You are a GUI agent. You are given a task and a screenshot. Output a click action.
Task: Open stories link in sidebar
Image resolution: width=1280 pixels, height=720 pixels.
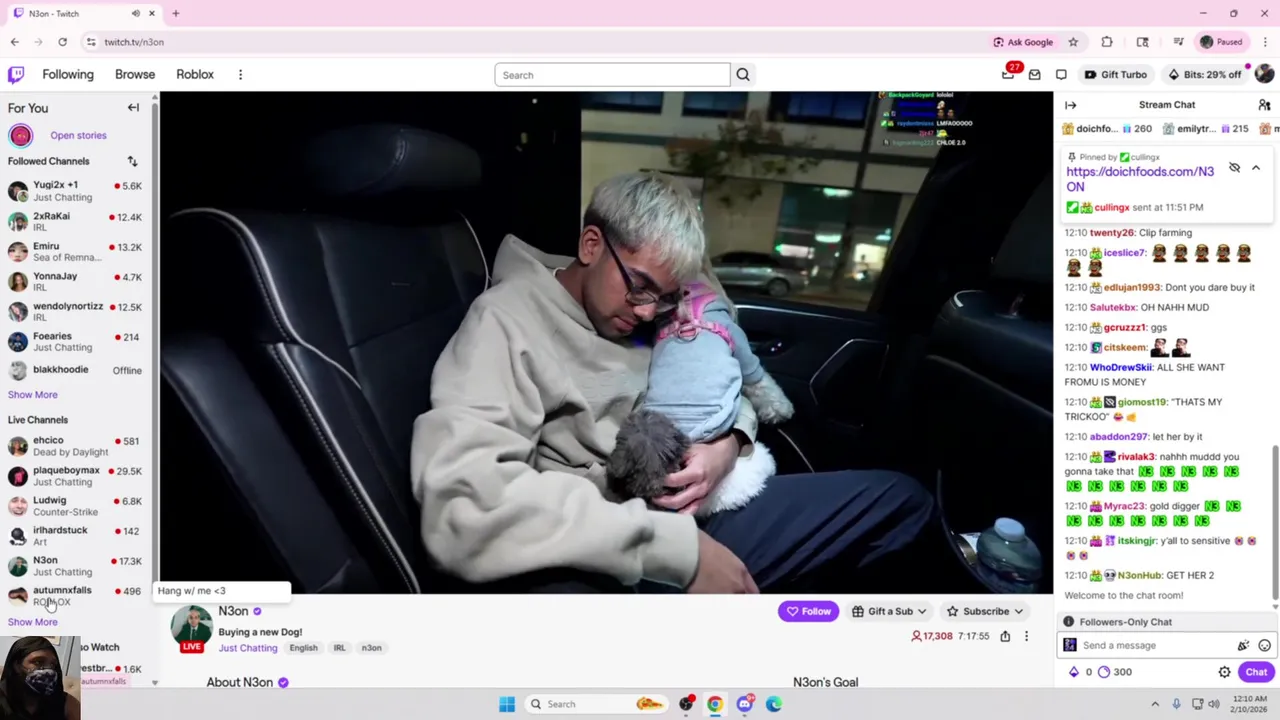tap(78, 136)
